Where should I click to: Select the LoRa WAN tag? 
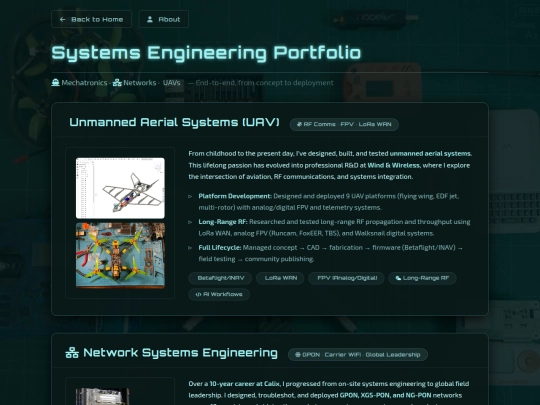[280, 278]
